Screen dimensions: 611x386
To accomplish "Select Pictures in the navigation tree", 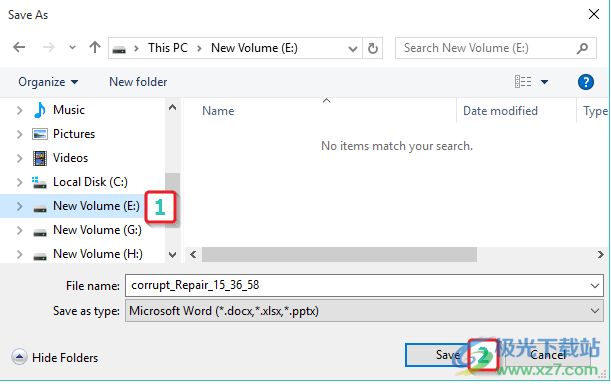I will (x=74, y=134).
